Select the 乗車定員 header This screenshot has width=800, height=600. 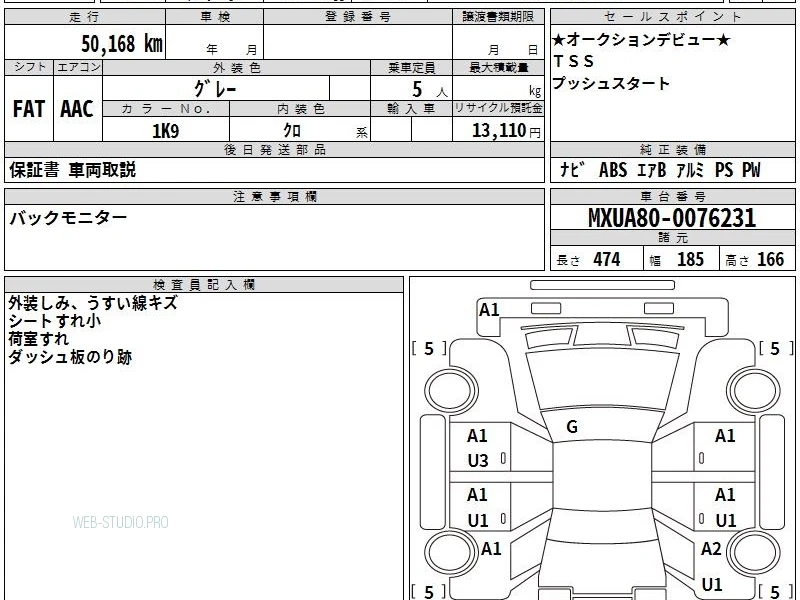point(411,68)
